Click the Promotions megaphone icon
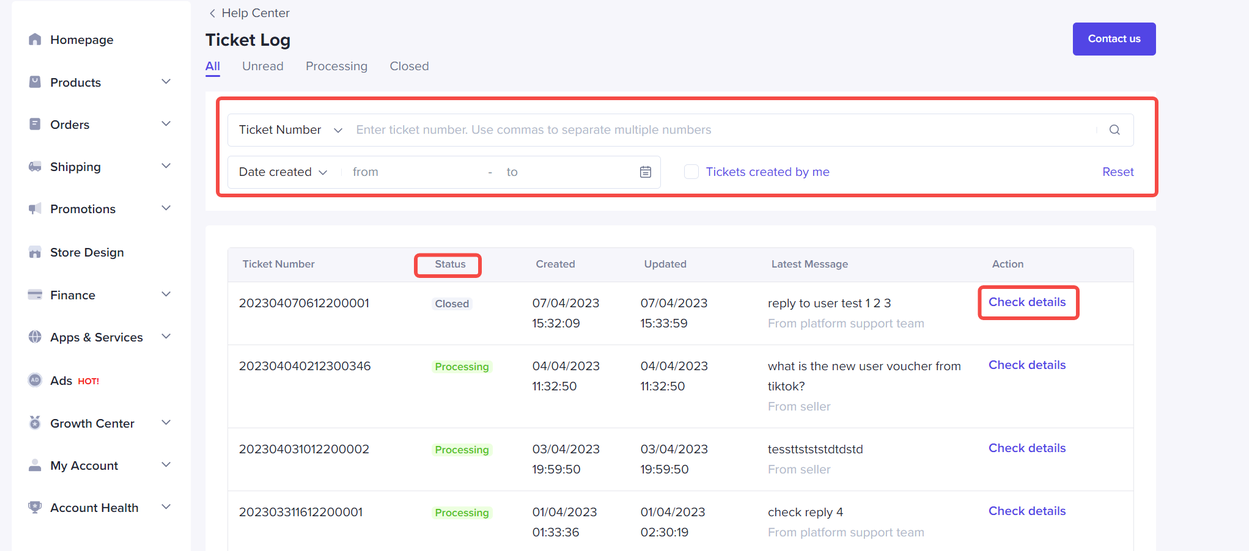Screen dimensions: 1249x551 pos(35,209)
